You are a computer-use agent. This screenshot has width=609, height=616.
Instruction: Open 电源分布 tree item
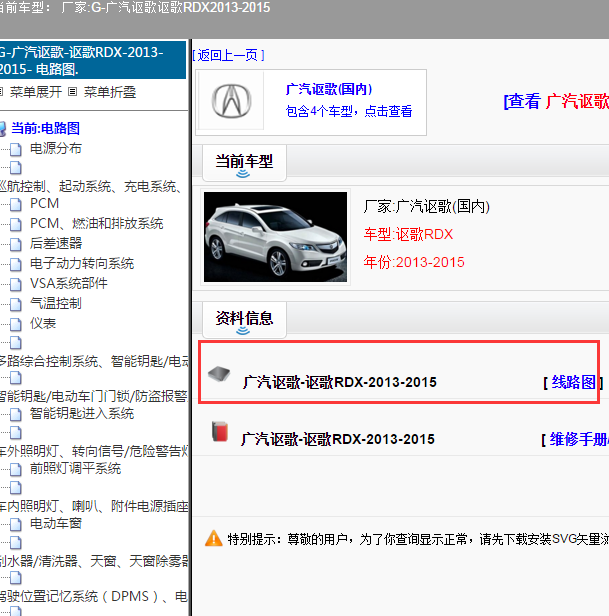(56, 148)
